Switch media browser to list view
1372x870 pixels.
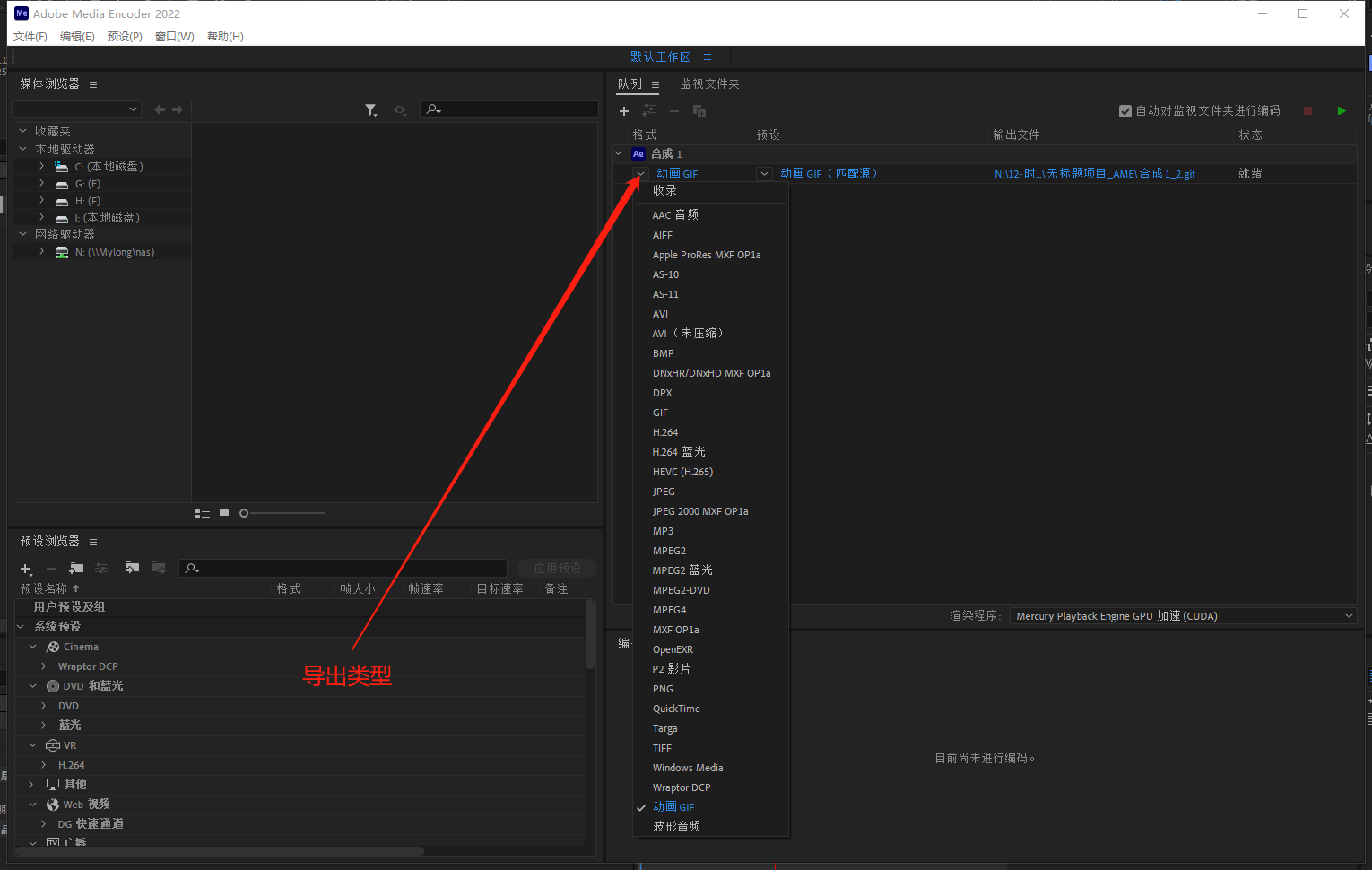point(203,514)
